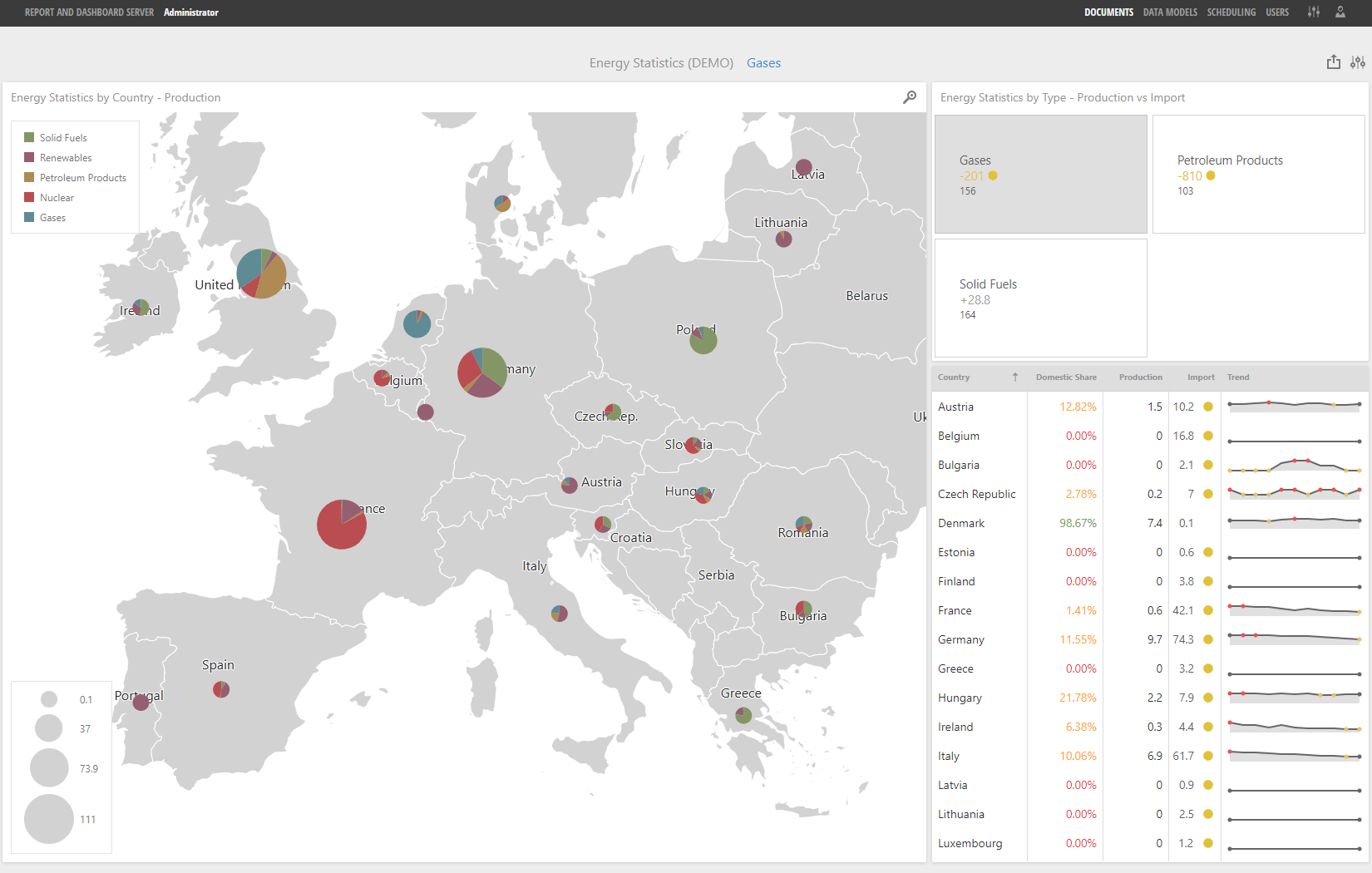The width and height of the screenshot is (1372, 873).
Task: Click the Gases title link
Action: pyautogui.click(x=763, y=63)
